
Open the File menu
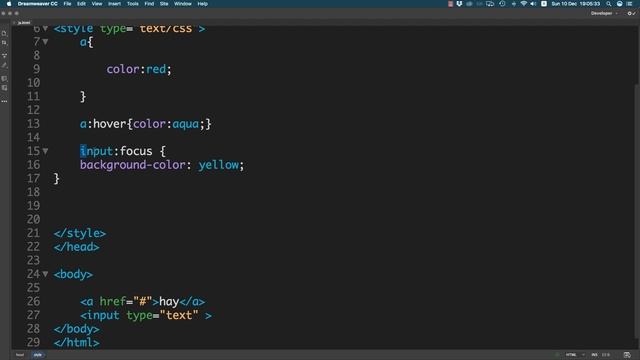(x=67, y=4)
